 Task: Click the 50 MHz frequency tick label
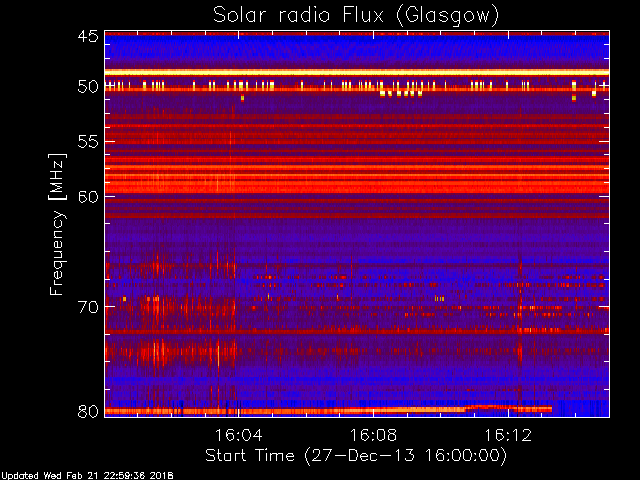tap(87, 87)
